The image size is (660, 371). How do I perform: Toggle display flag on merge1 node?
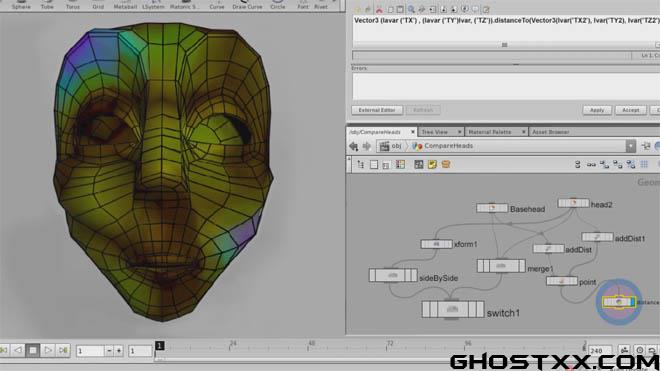pyautogui.click(x=522, y=266)
